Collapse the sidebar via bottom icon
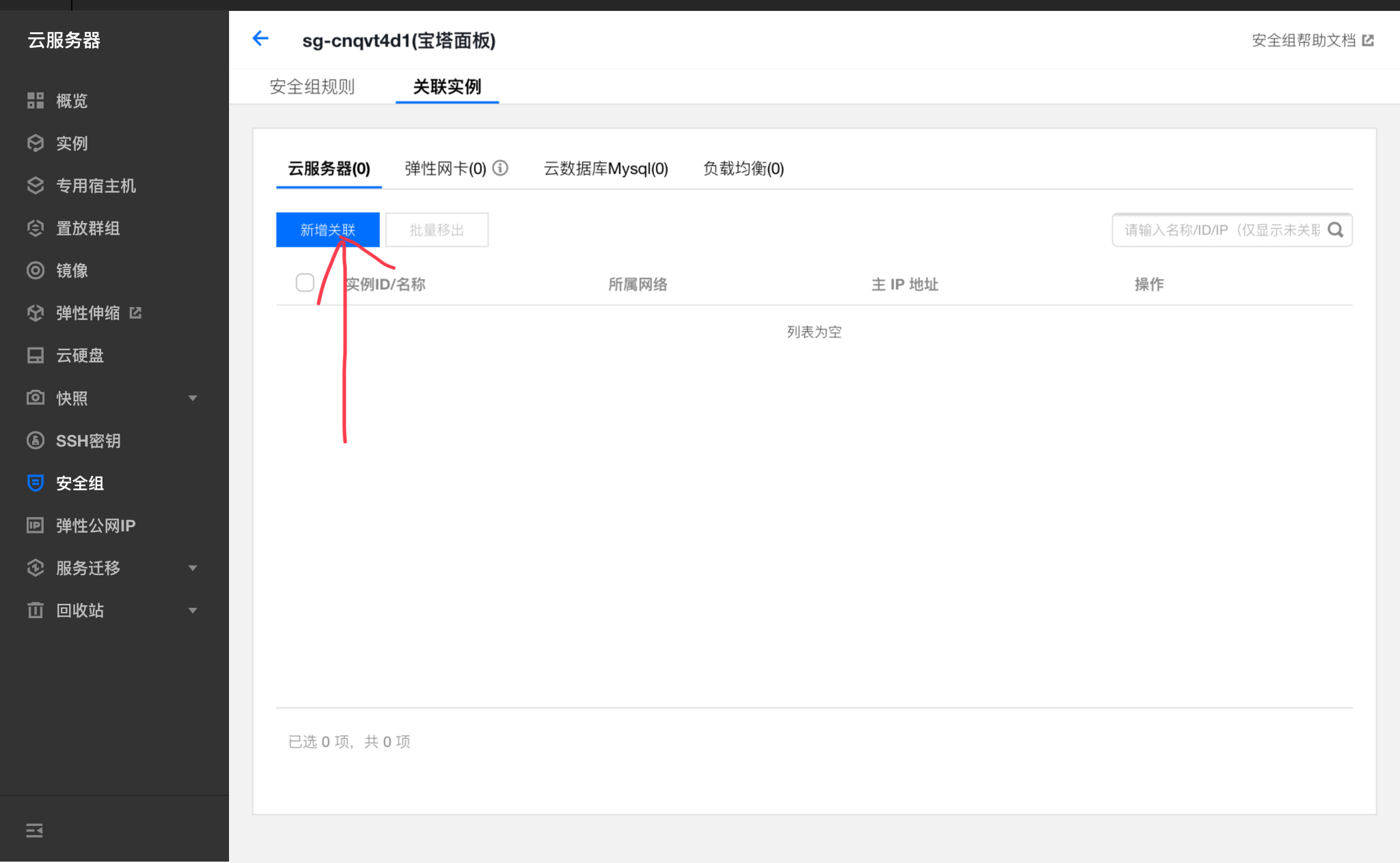 click(x=34, y=830)
